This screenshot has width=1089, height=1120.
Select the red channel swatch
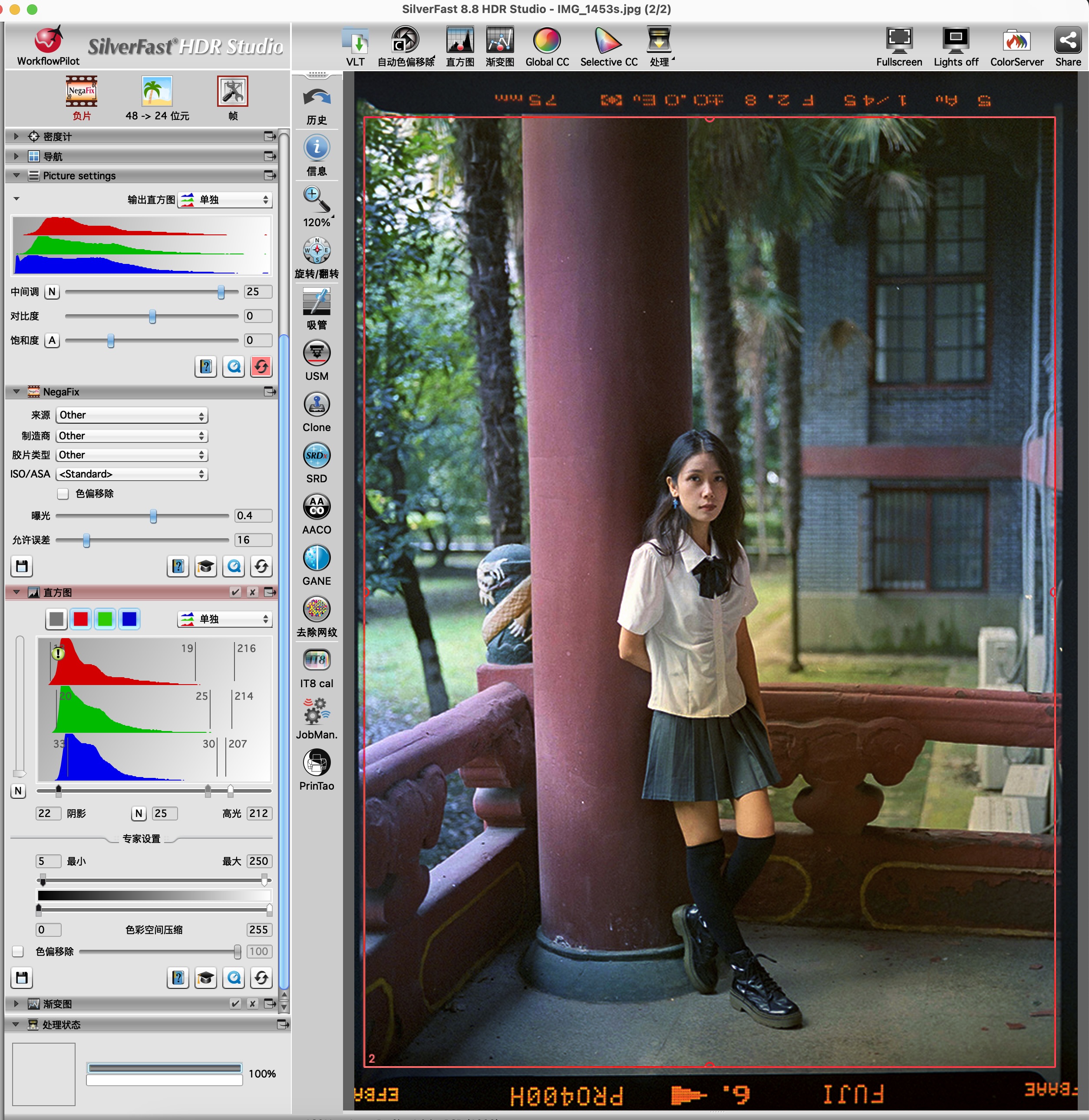click(x=81, y=619)
